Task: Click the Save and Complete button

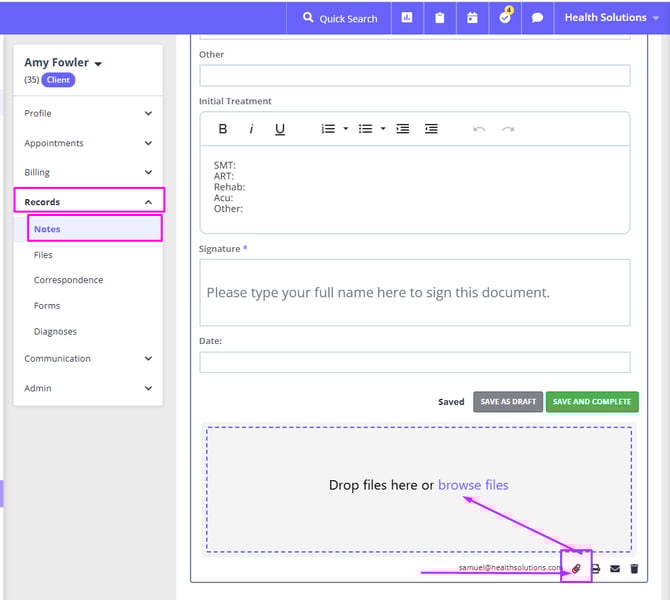Action: pyautogui.click(x=592, y=402)
